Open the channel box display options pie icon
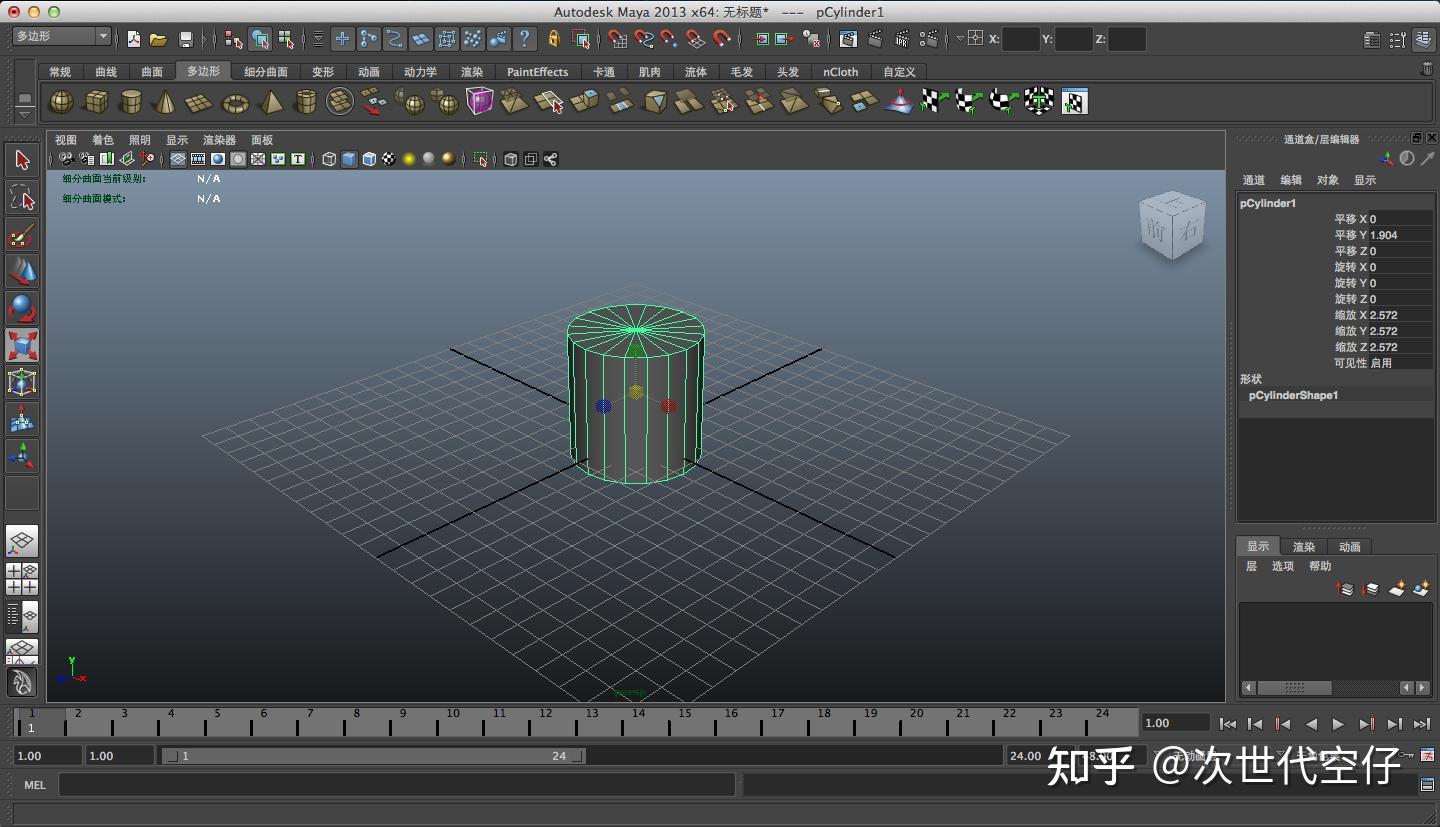1440x827 pixels. coord(1407,158)
